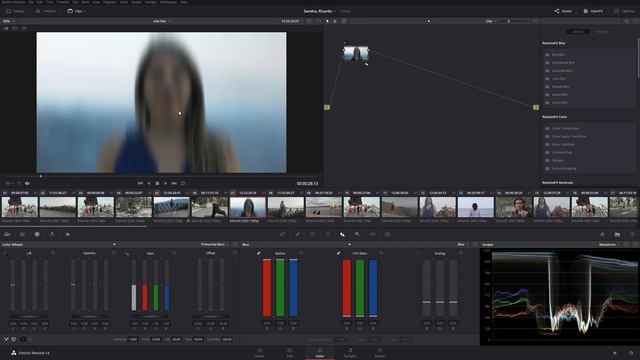Open the Sizing palette
This screenshot has height=360, width=640.
(373, 235)
